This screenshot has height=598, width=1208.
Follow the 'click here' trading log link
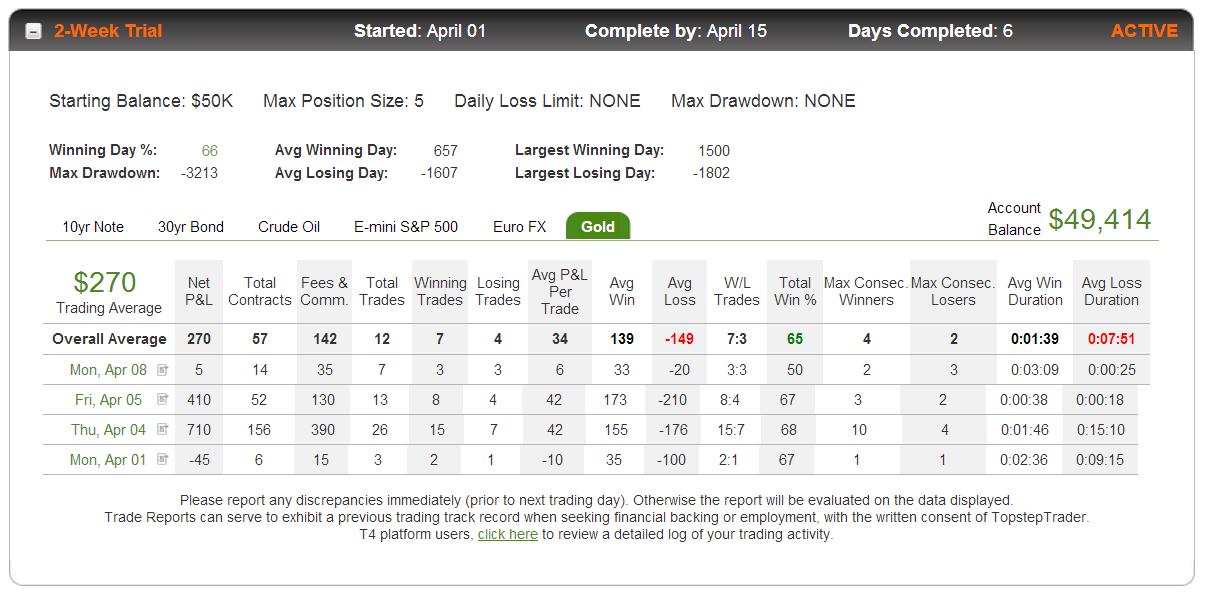(508, 535)
